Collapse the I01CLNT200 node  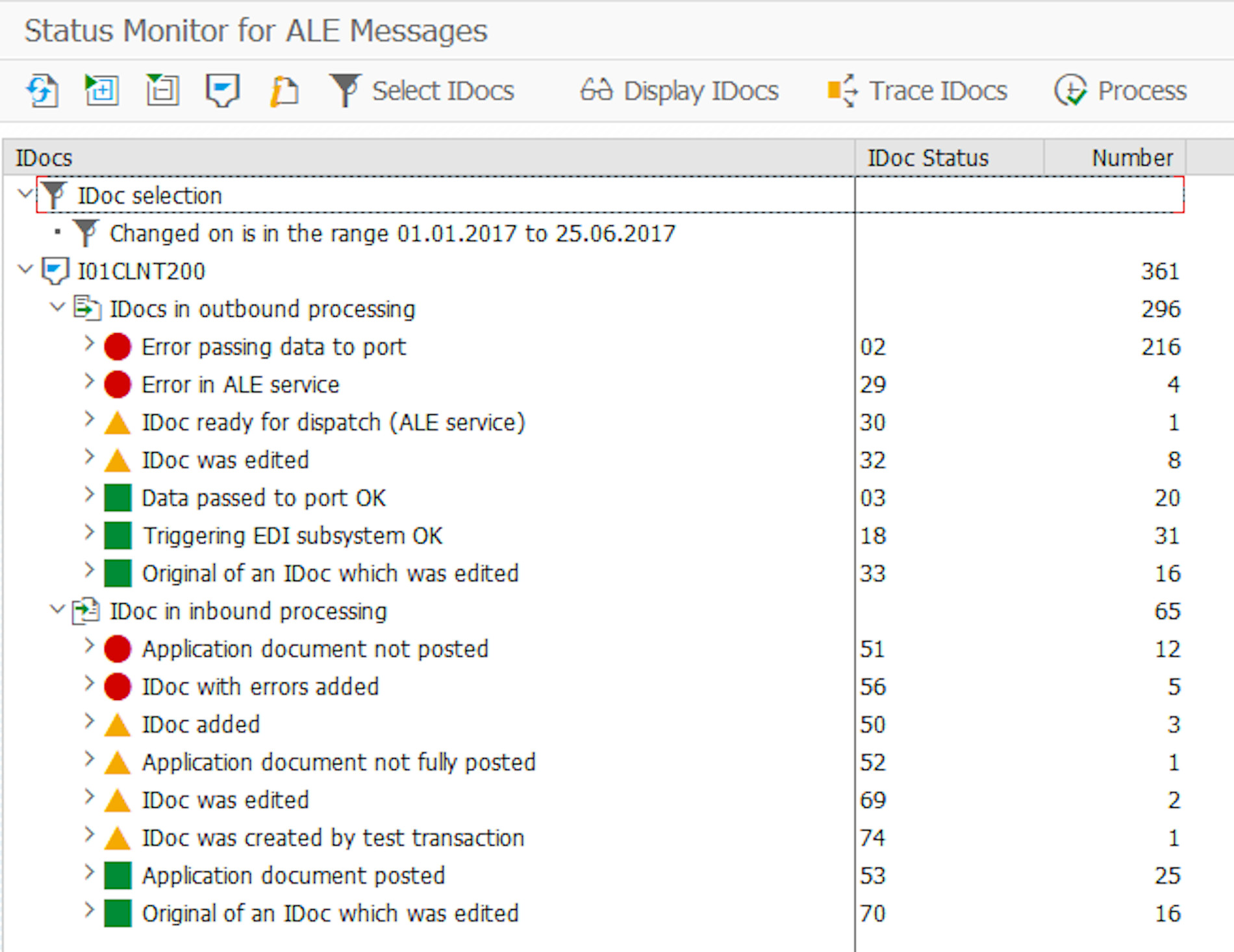click(25, 269)
